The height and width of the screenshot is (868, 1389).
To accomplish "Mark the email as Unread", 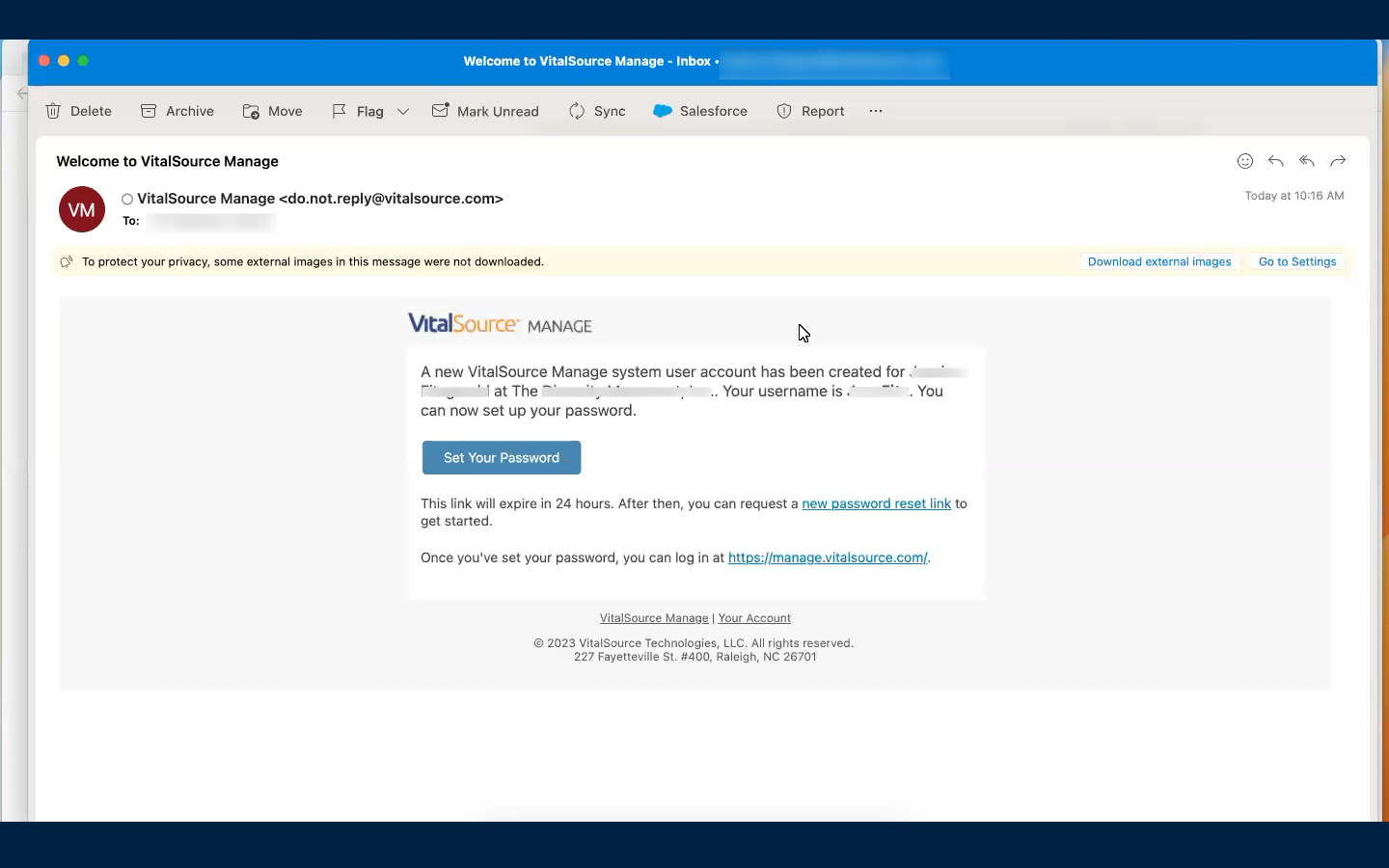I will pos(485,111).
